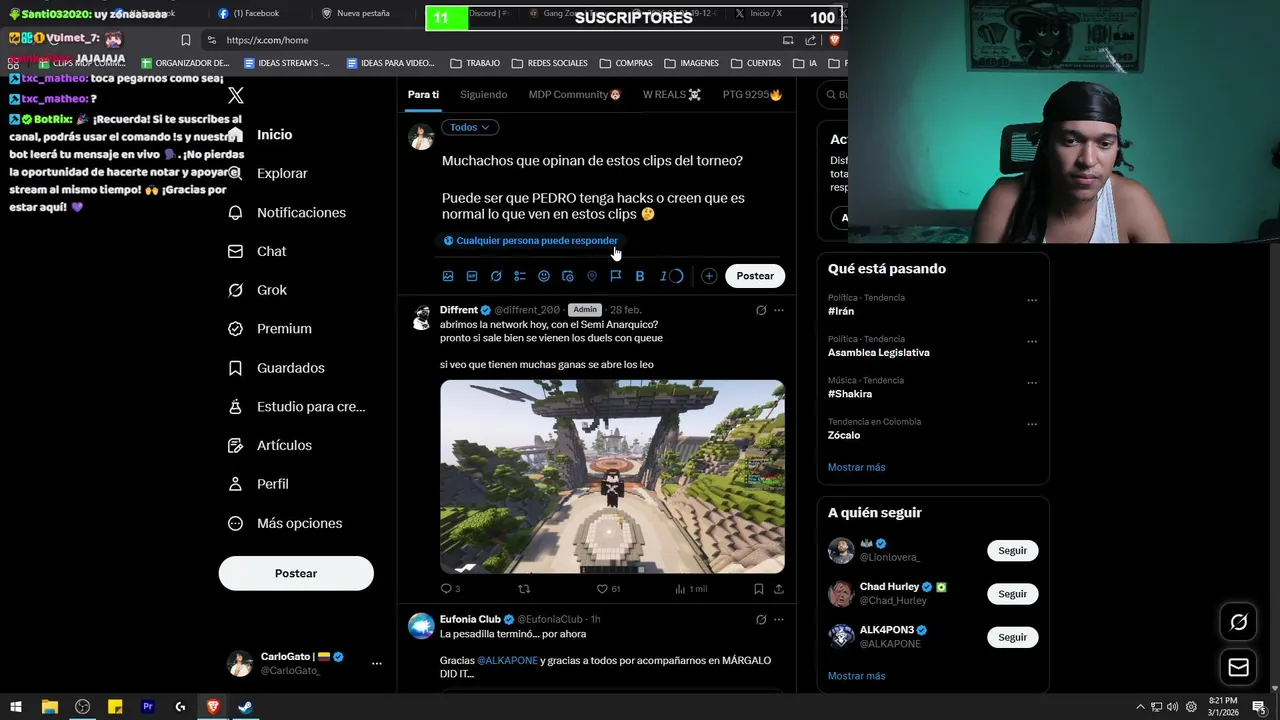Open Chat in the sidebar
Viewport: 1280px width, 720px height.
pyautogui.click(x=257, y=251)
